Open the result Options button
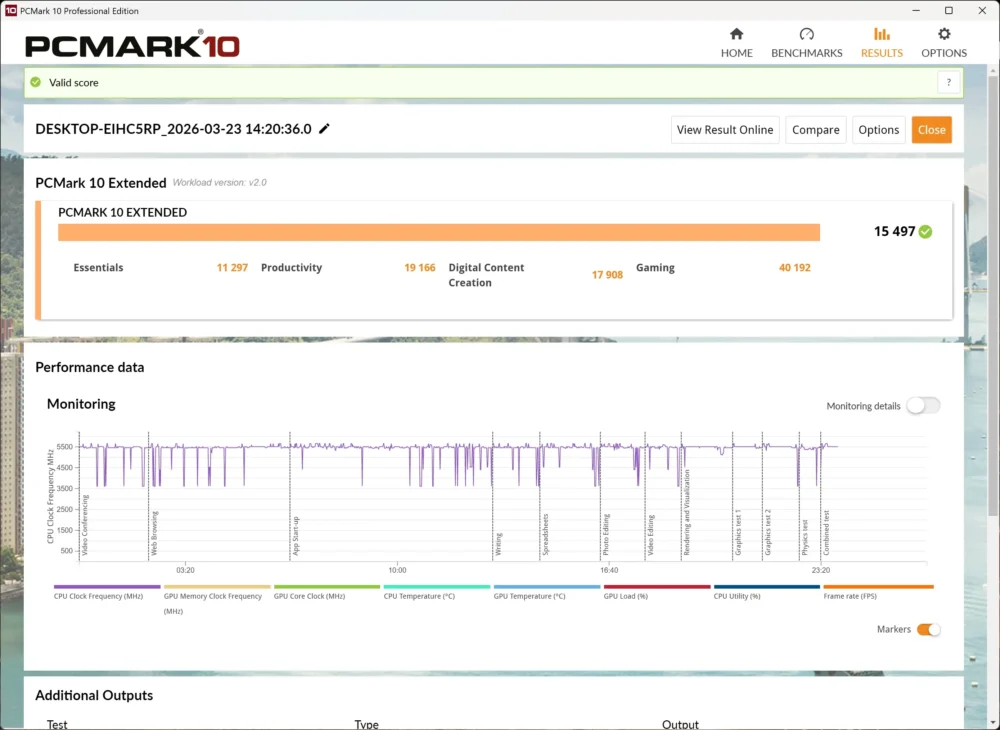Screen dimensions: 1000x730 (878, 130)
